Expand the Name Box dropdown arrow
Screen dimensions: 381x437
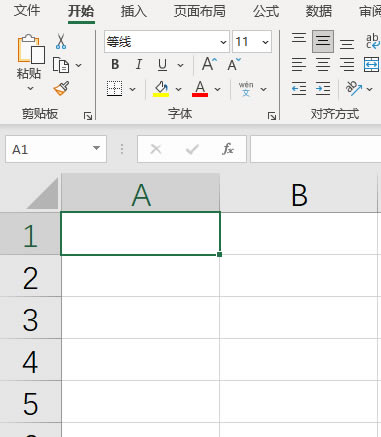click(96, 148)
